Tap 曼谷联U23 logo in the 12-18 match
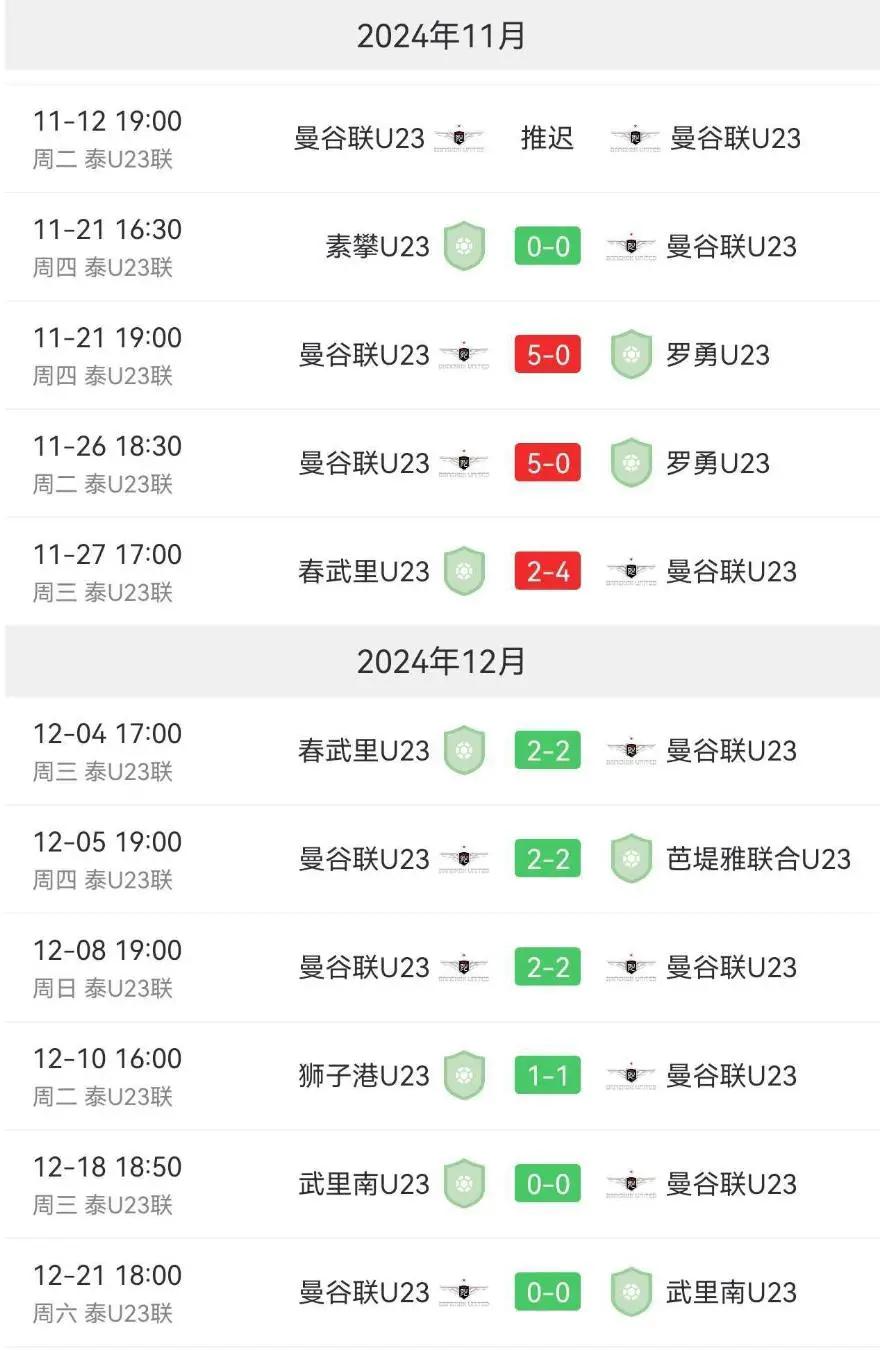This screenshot has width=895, height=1350. point(631,1184)
